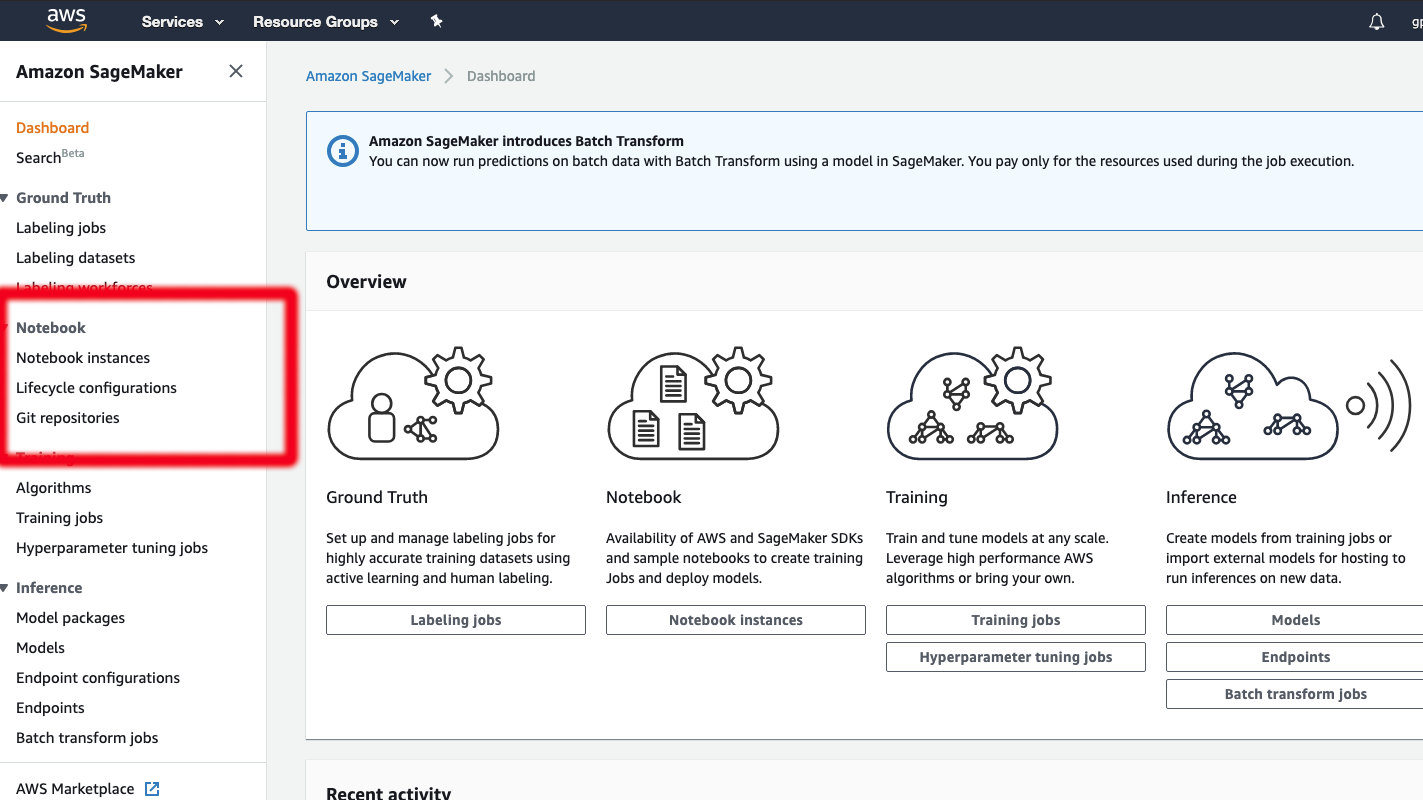Click the Hyperparameter tuning jobs overview button
The width and height of the screenshot is (1423, 800).
tap(1016, 657)
